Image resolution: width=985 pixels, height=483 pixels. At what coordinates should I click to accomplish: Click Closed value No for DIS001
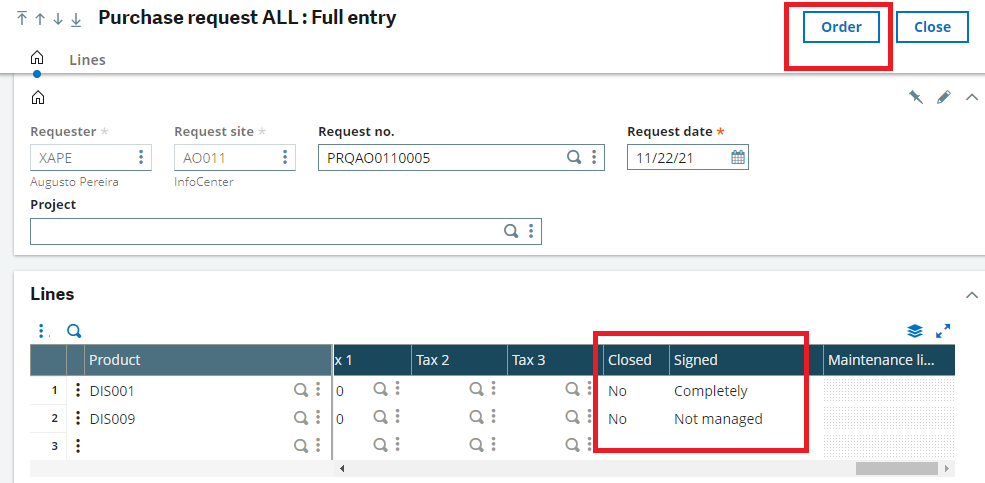[618, 391]
